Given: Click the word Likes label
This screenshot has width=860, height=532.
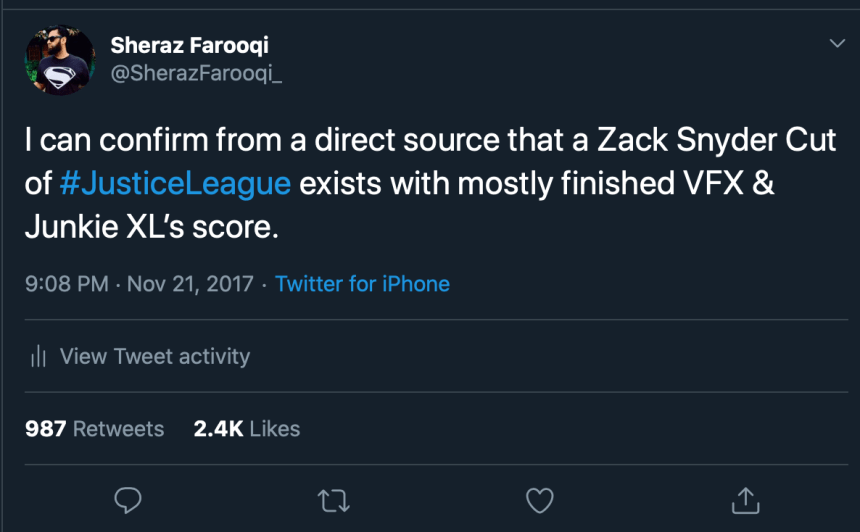Looking at the screenshot, I should click(x=275, y=429).
